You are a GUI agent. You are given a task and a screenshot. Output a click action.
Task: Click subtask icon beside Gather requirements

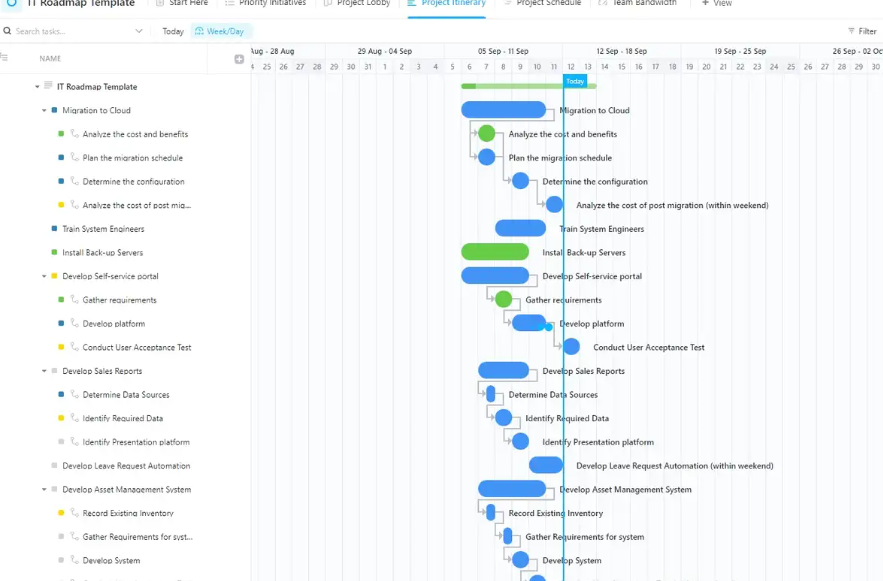pos(74,300)
